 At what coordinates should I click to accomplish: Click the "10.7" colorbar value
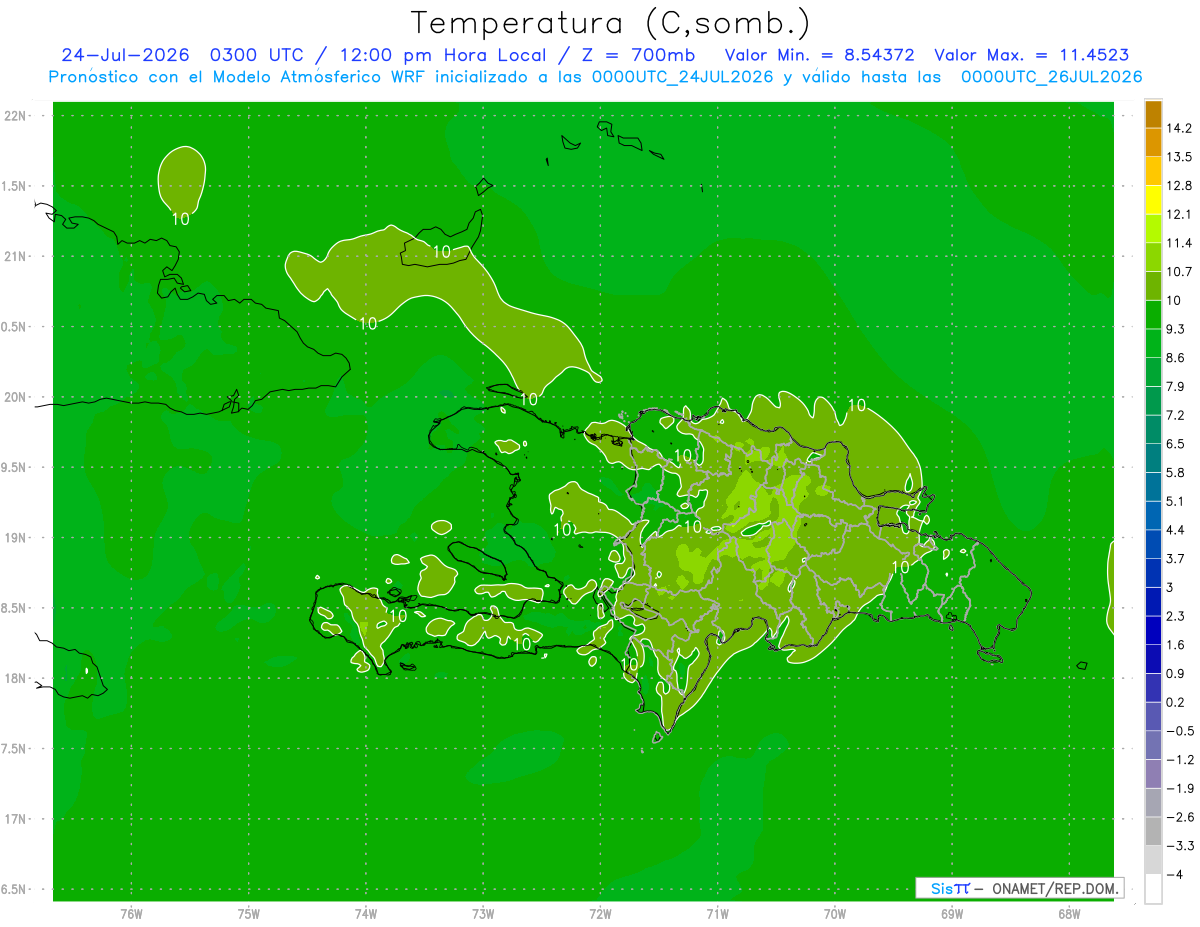pyautogui.click(x=1178, y=272)
